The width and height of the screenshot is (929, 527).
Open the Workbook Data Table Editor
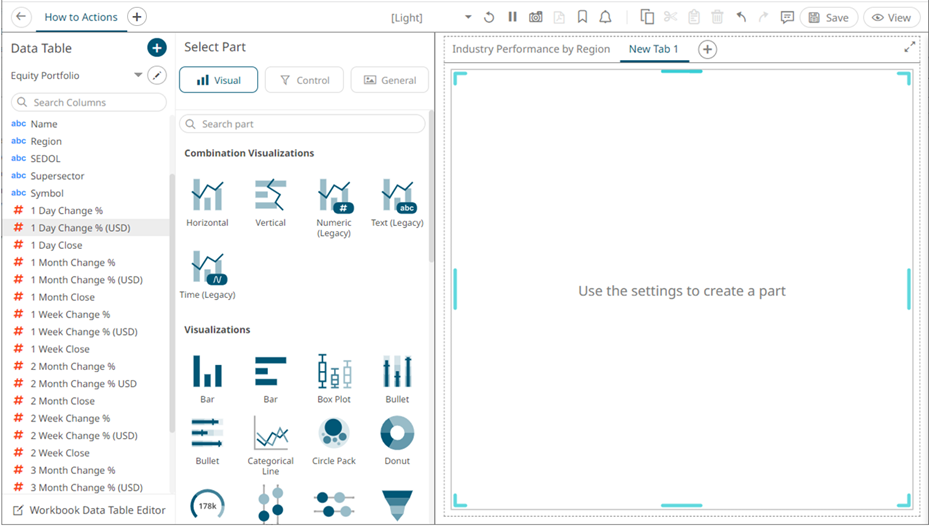click(x=87, y=510)
